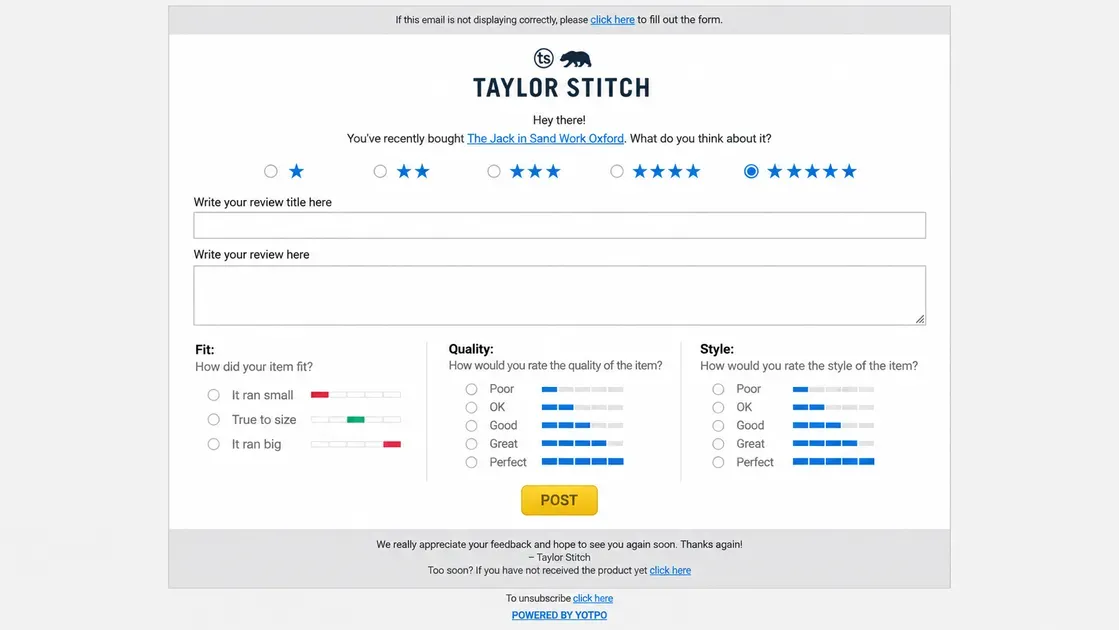Click the quality Perfect five-segment bar

[x=582, y=462]
